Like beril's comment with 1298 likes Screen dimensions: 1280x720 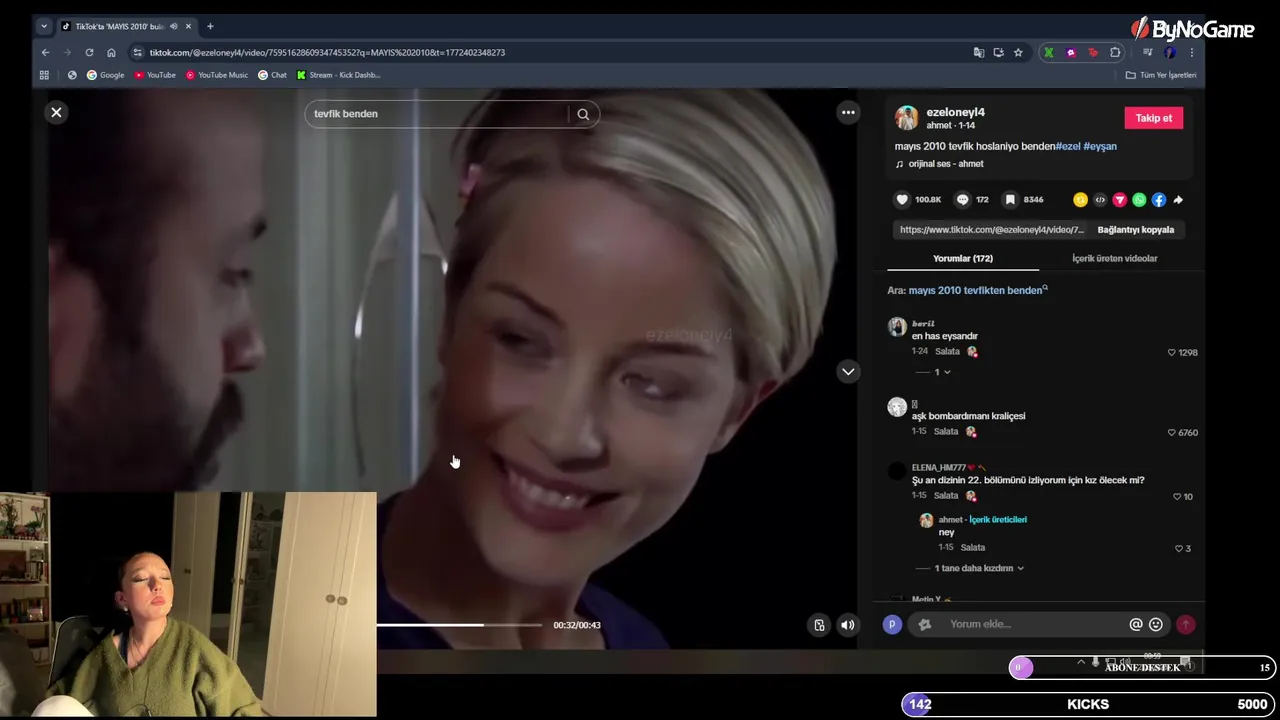[x=1172, y=352]
